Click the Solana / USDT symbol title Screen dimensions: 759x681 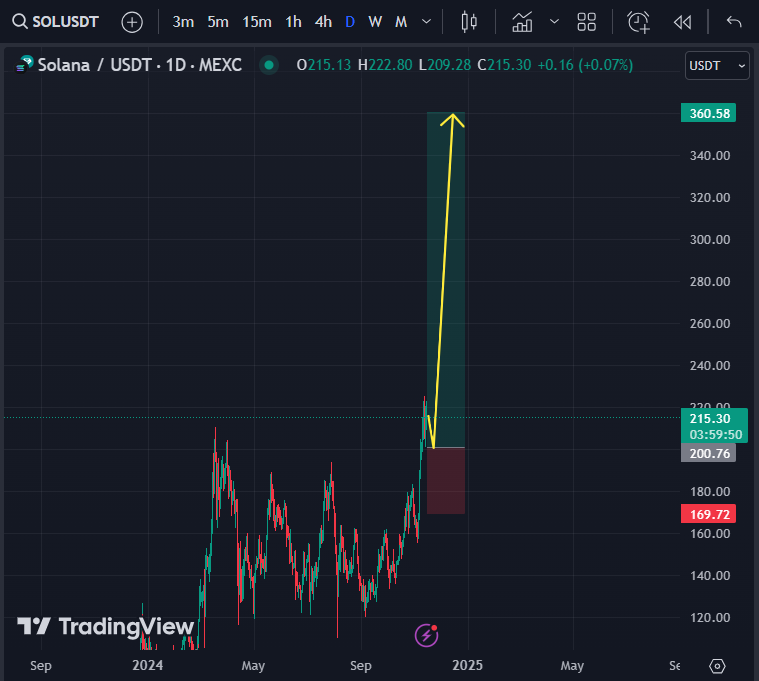pyautogui.click(x=139, y=65)
